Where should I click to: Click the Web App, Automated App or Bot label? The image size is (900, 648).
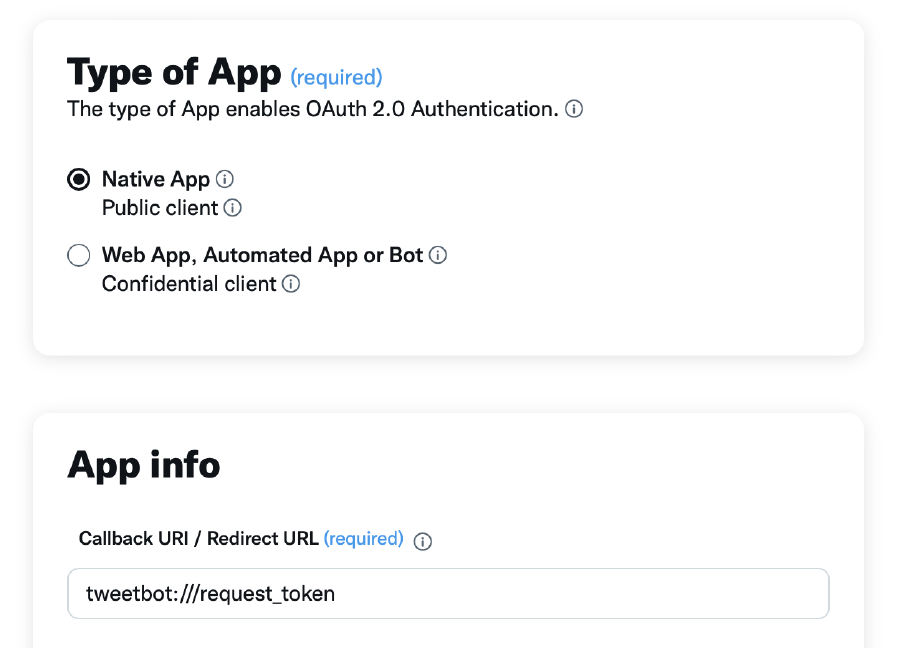point(262,255)
